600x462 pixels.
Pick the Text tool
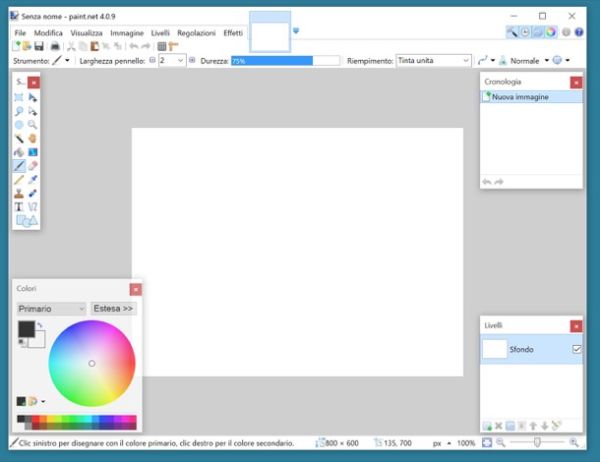point(20,206)
